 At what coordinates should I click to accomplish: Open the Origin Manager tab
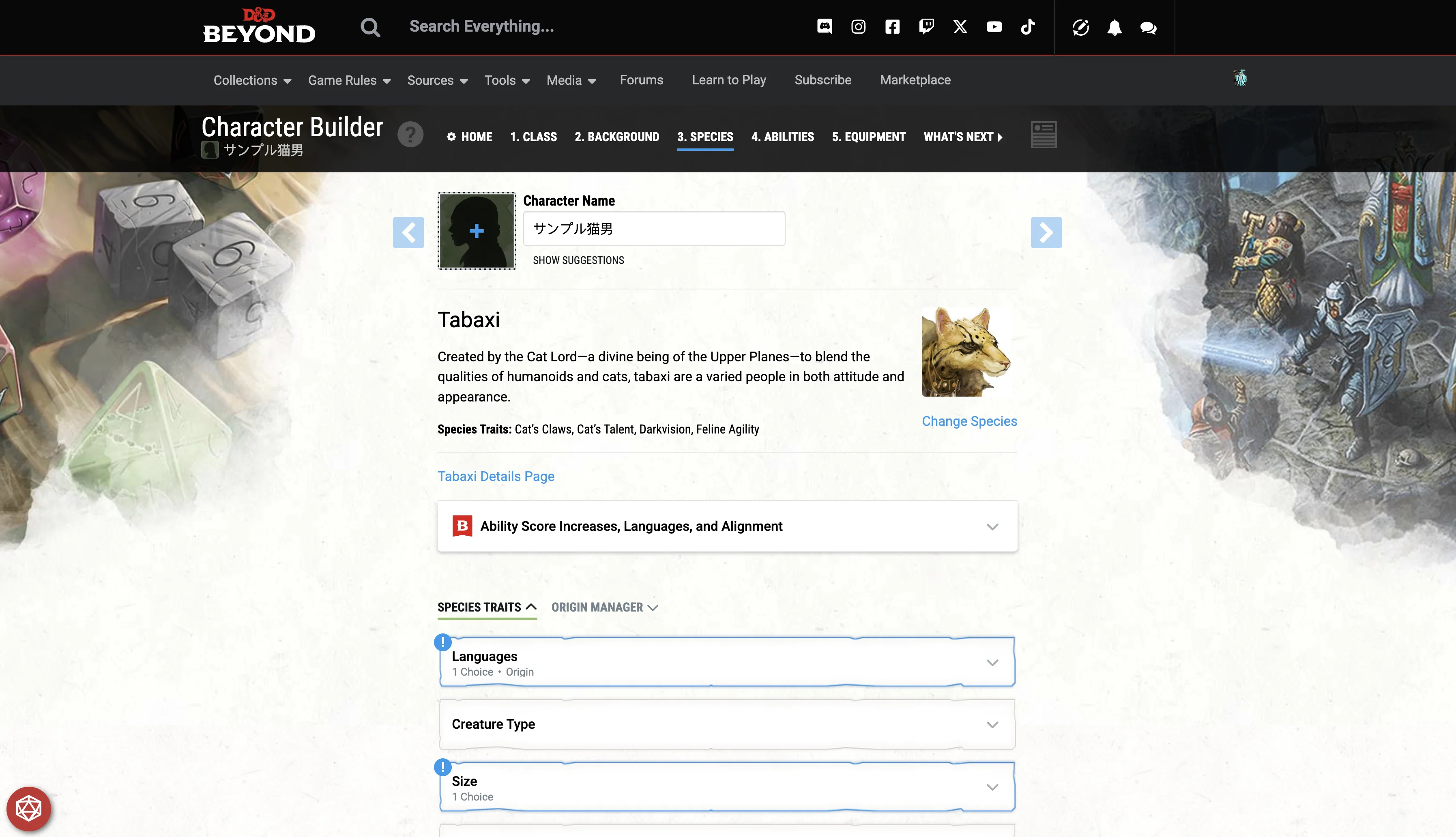(604, 607)
